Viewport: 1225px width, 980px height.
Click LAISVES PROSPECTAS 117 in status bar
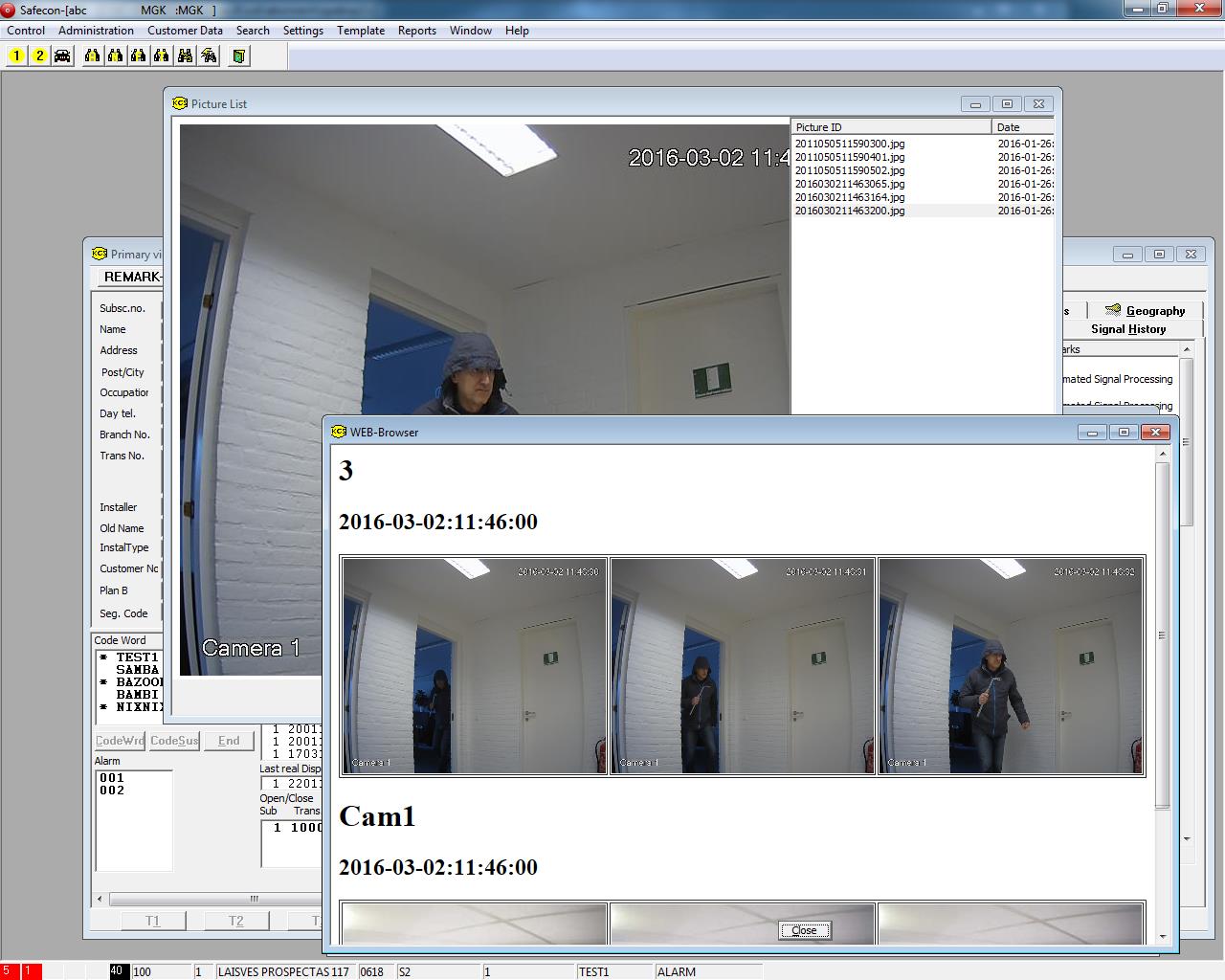(x=283, y=971)
